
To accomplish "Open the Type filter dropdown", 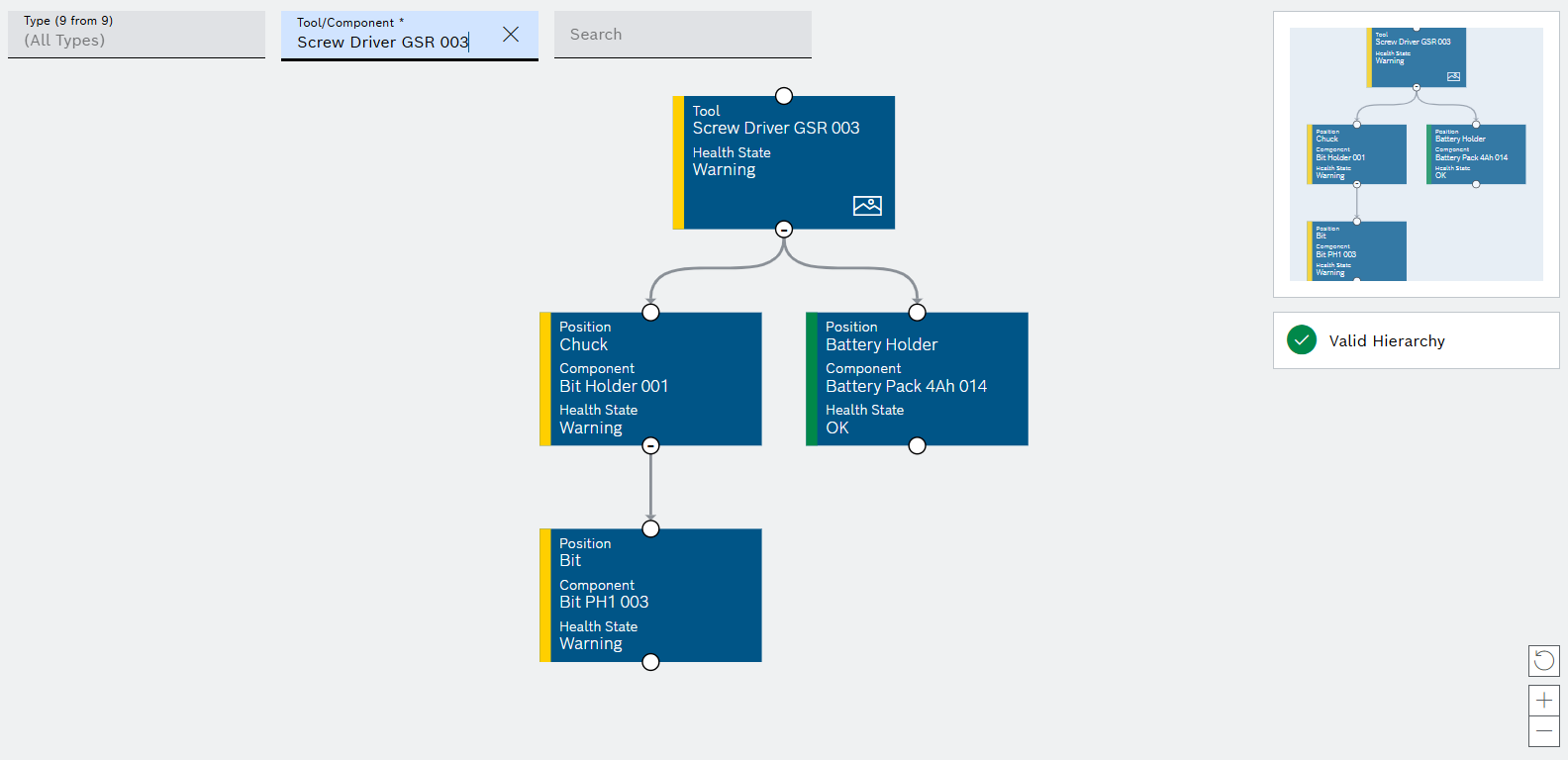I will tap(137, 35).
